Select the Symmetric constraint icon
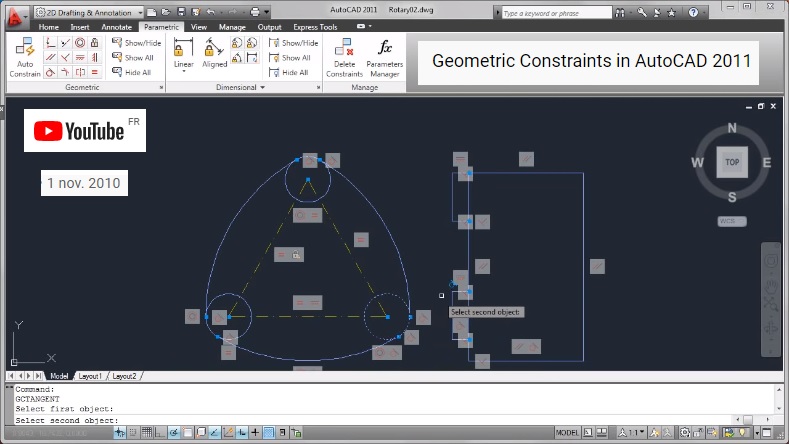 pyautogui.click(x=80, y=72)
